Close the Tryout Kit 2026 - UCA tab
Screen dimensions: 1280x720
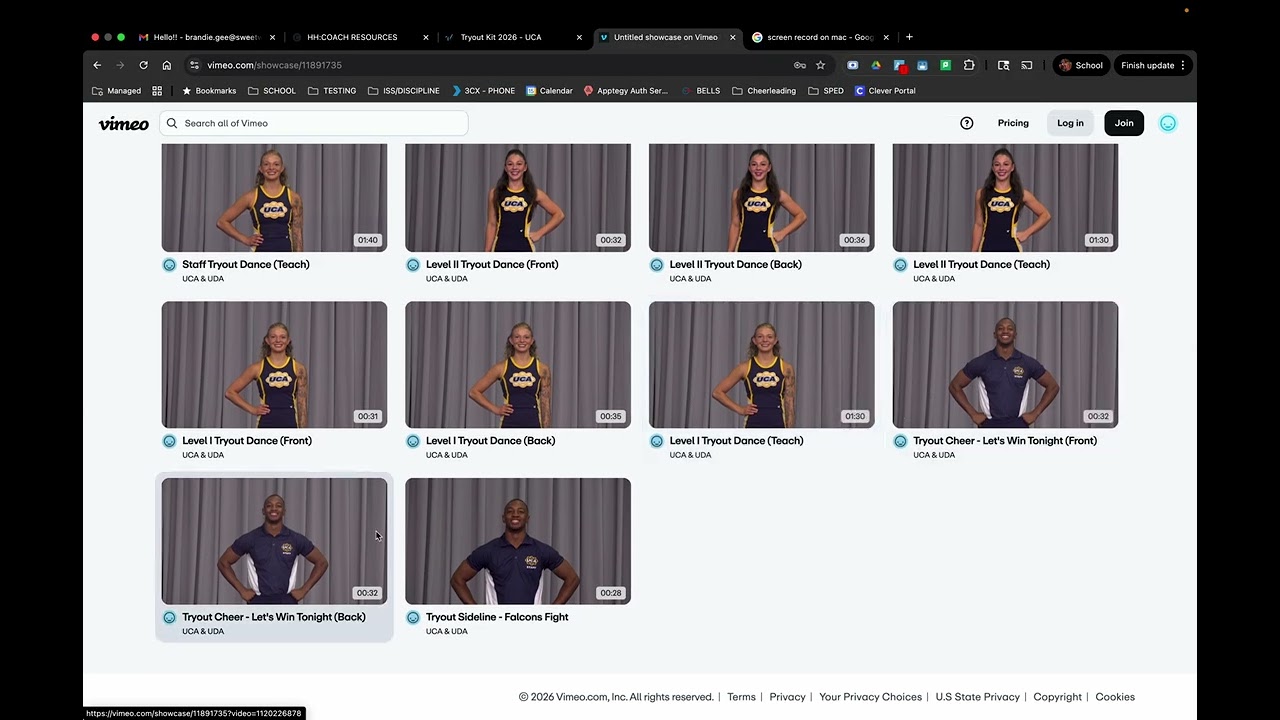tap(579, 37)
